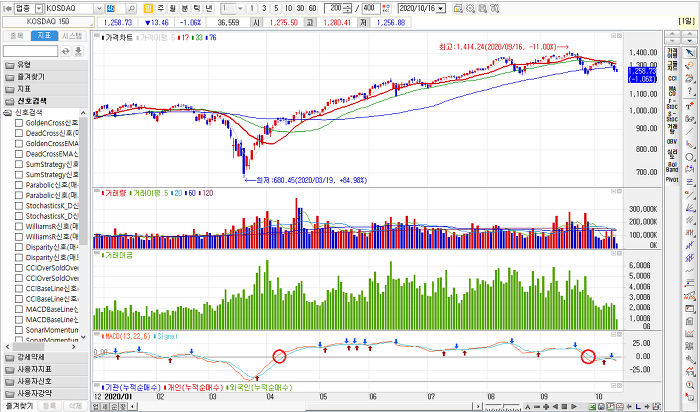Click the 60 interval button
700x412 pixels.
(x=312, y=8)
